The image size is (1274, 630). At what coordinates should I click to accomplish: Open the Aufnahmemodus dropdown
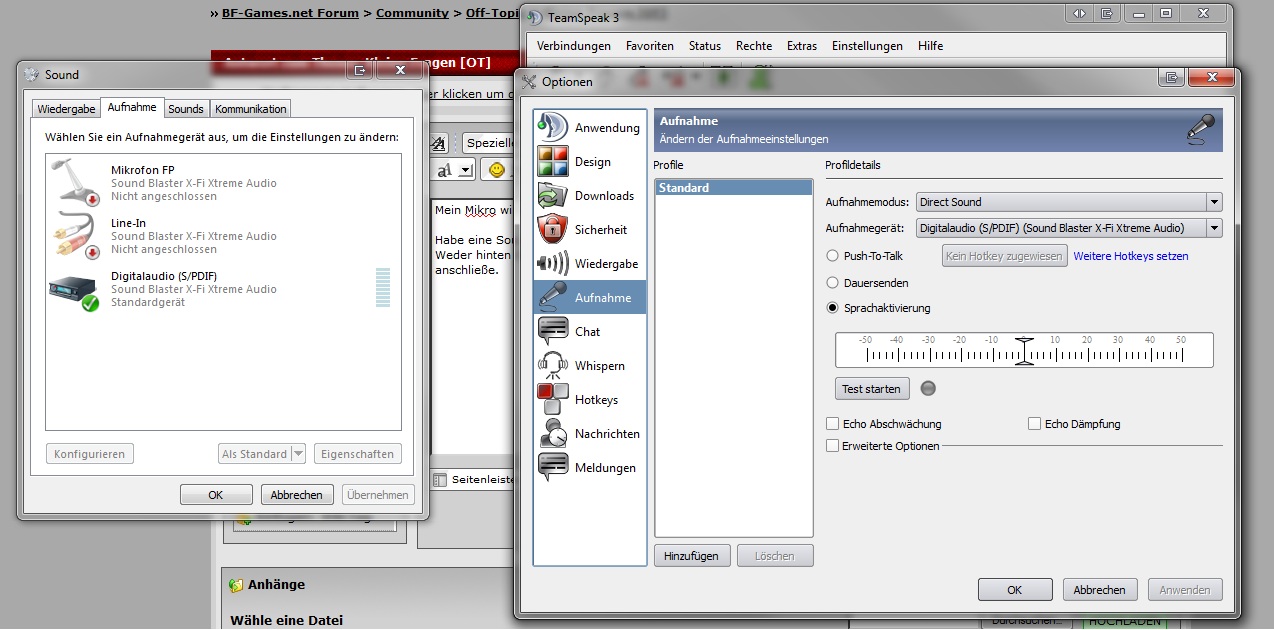[1069, 202]
